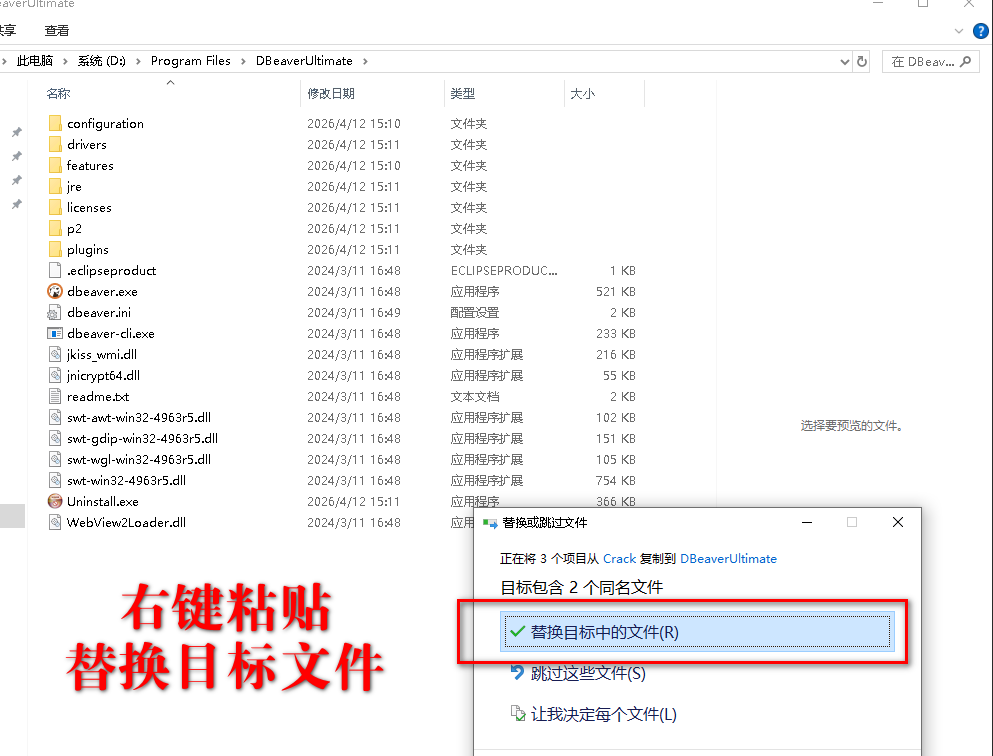
Task: Click the dbeaver-cli.exe application icon
Action: point(55,333)
